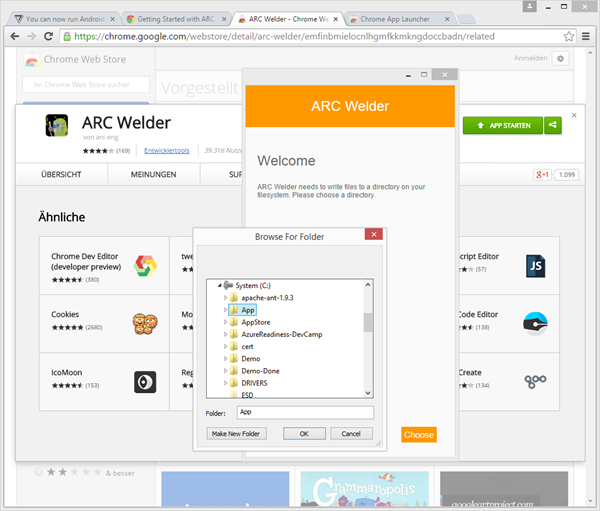Click OK in Browse For Folder
This screenshot has width=600, height=511.
(x=304, y=433)
